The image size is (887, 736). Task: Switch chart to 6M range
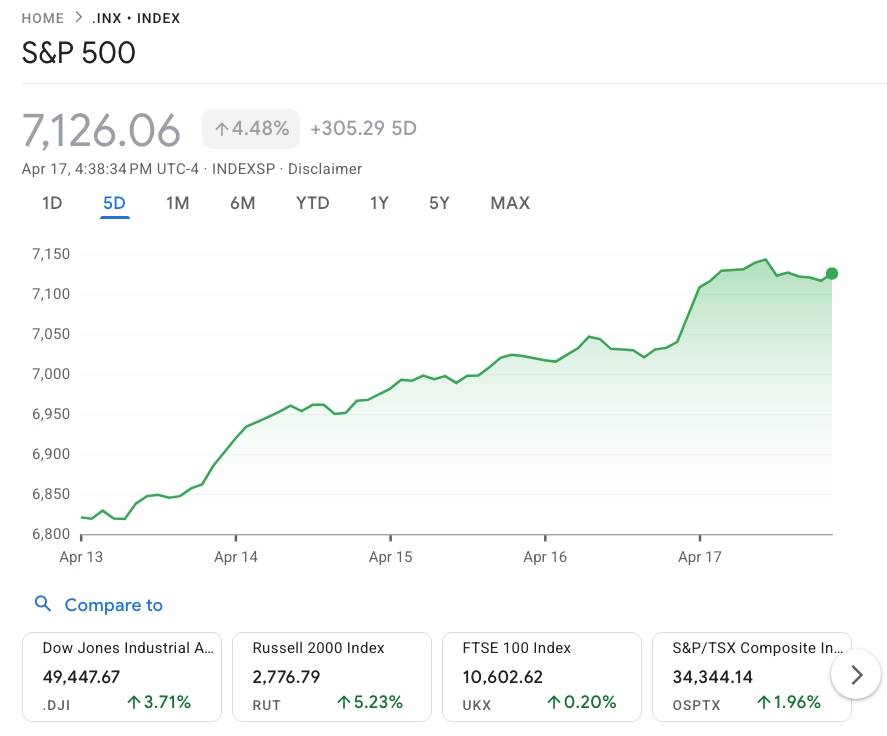click(242, 203)
